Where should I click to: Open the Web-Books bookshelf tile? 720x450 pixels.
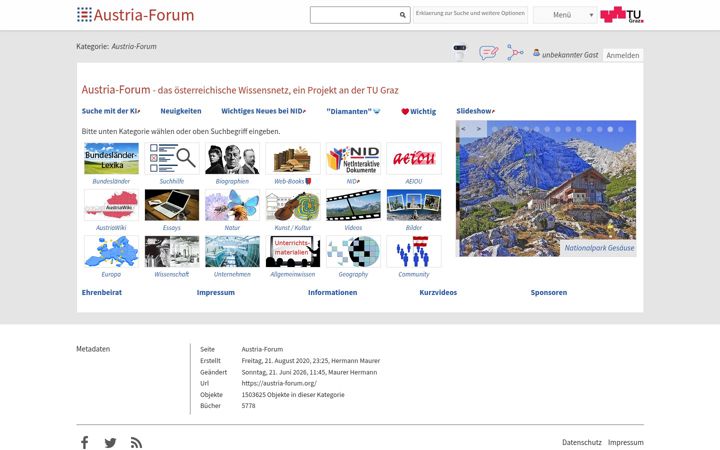tap(292, 158)
